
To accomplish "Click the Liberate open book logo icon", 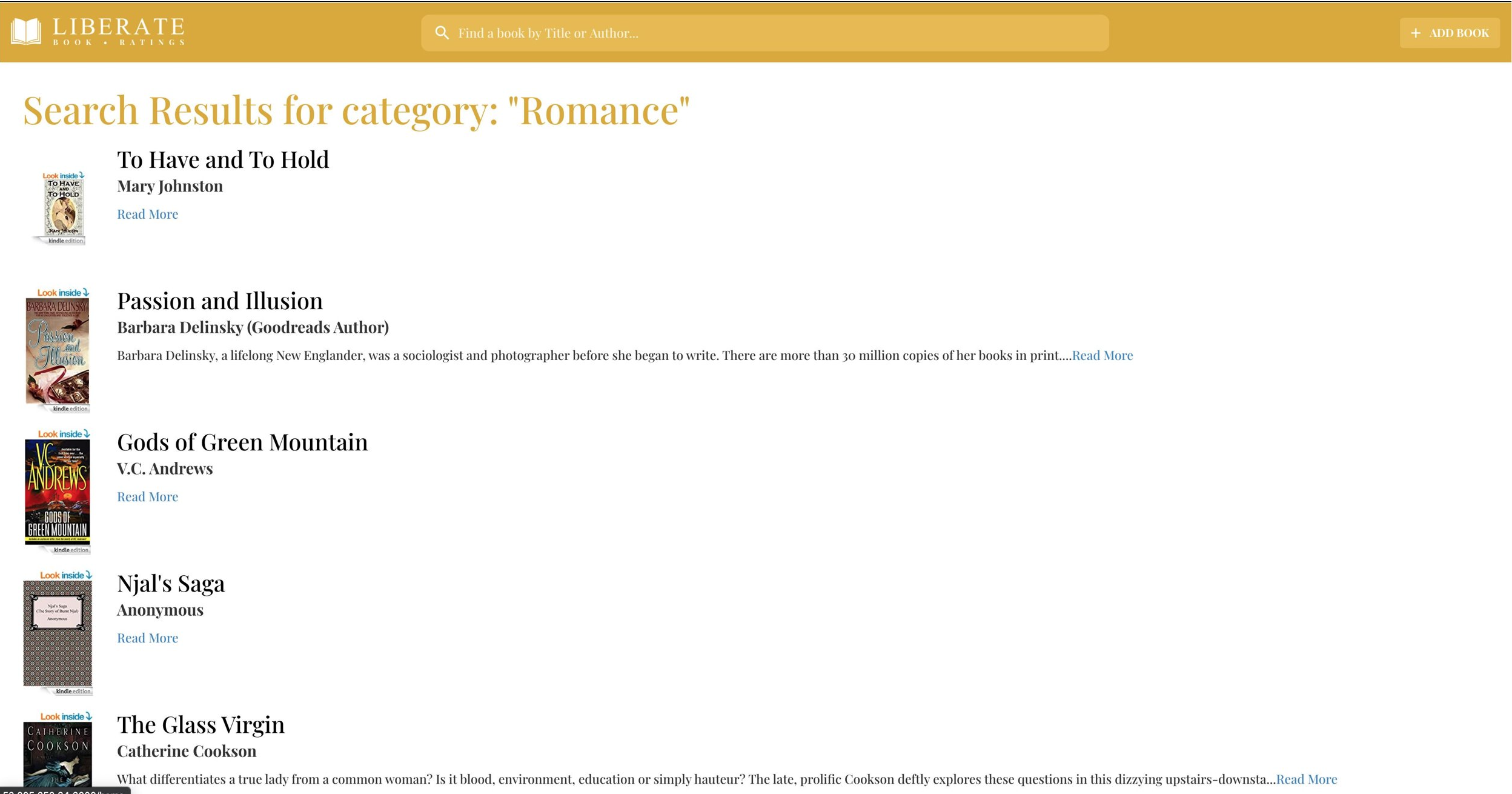I will click(x=26, y=32).
